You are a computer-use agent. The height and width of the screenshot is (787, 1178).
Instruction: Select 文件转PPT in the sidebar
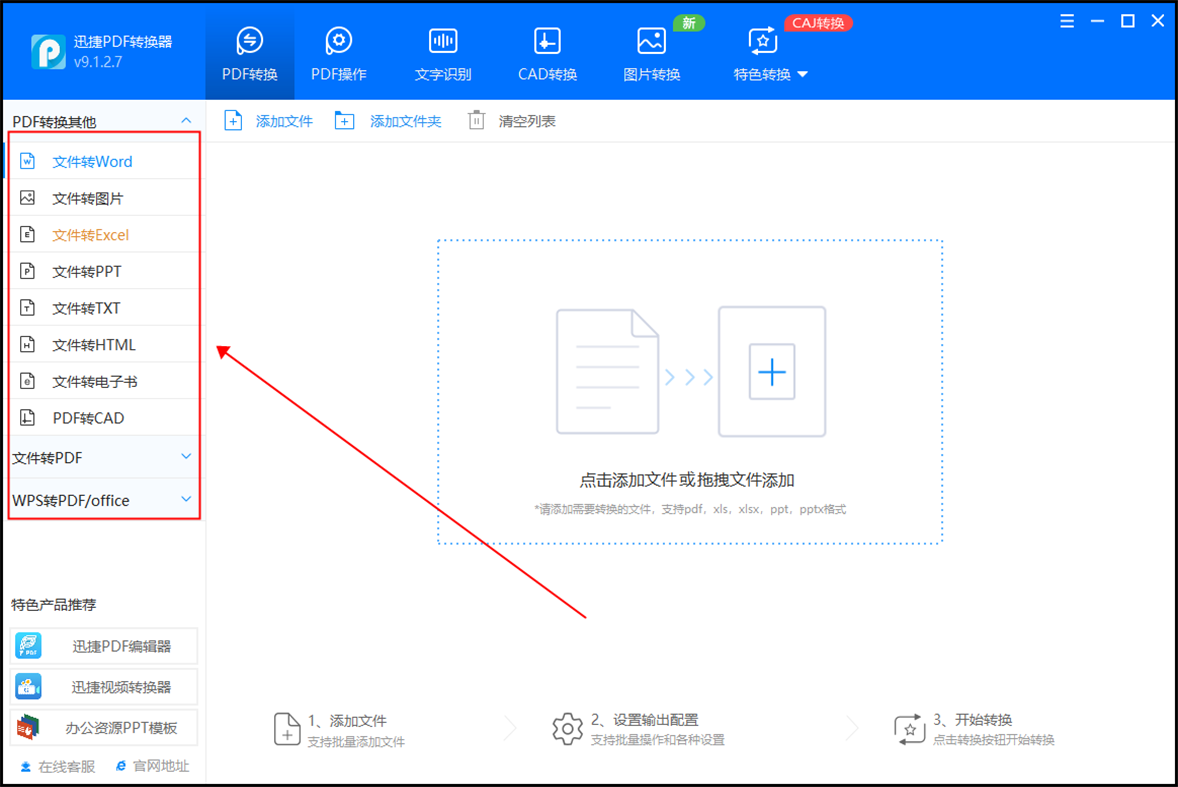pos(105,271)
